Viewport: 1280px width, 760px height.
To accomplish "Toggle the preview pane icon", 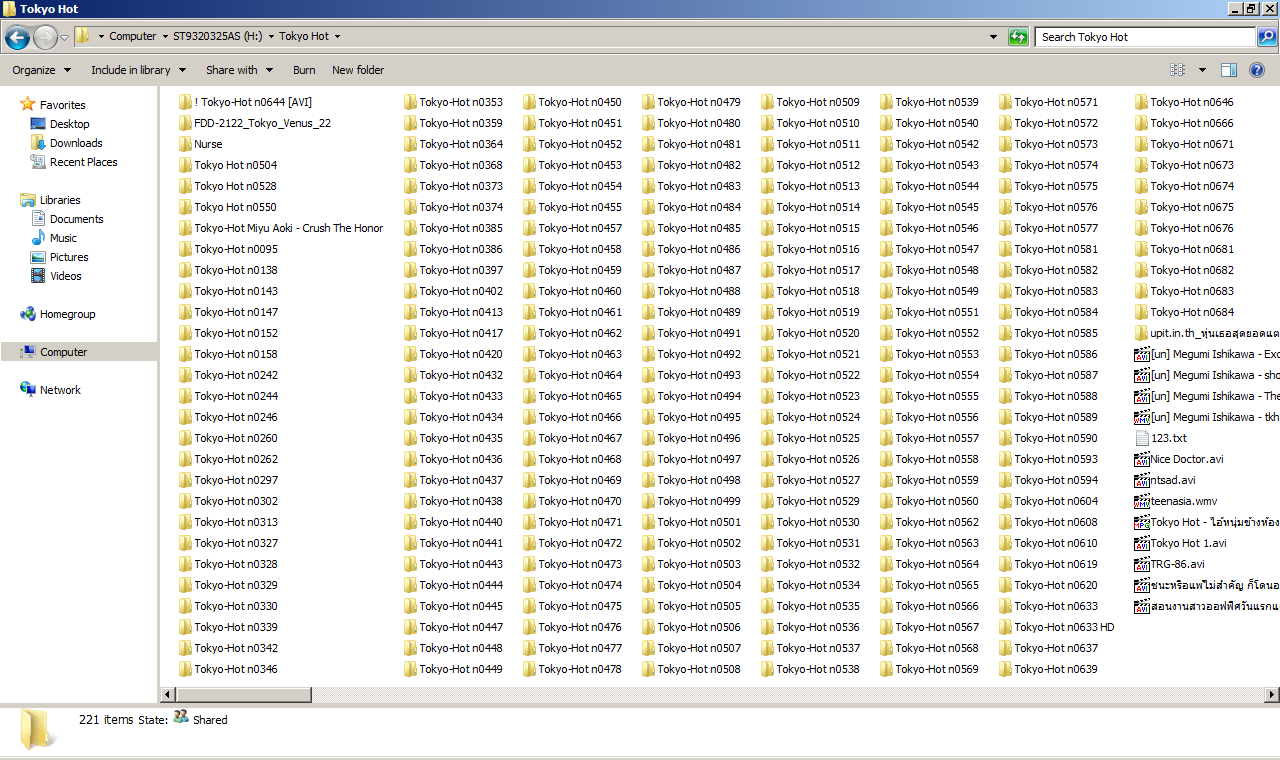I will [1229, 70].
